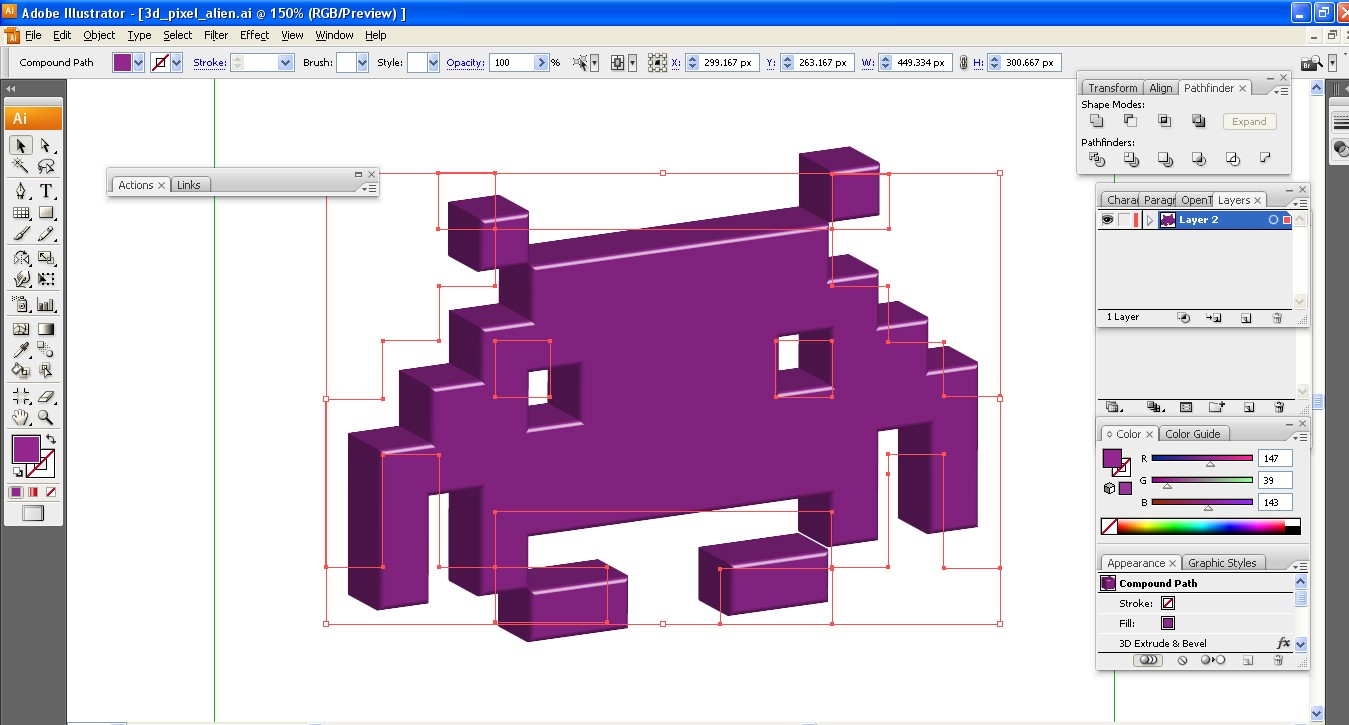The height and width of the screenshot is (725, 1349).
Task: Switch to the Graphic Styles tab
Action: point(1222,563)
